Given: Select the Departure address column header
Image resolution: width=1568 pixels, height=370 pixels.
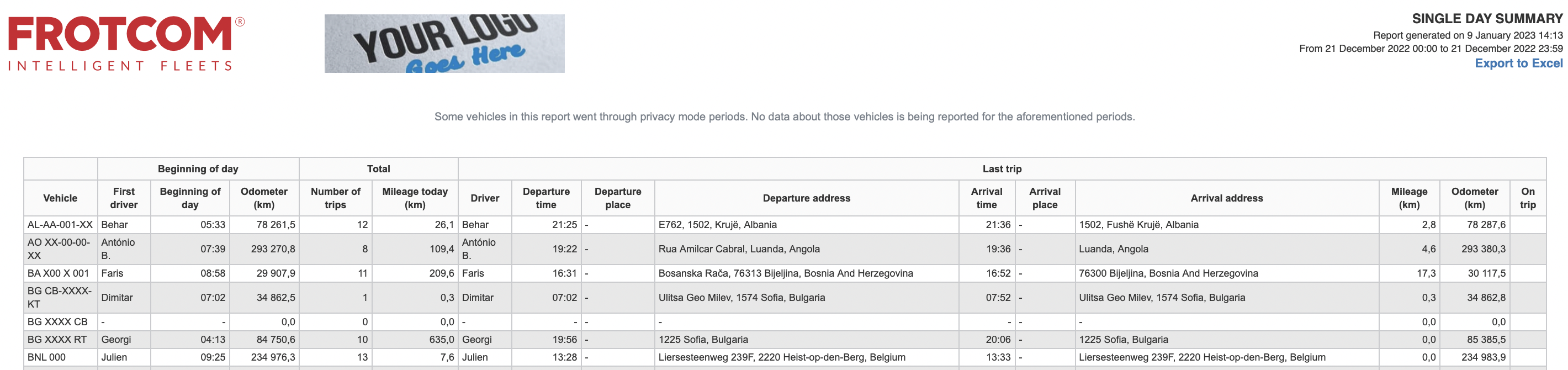Looking at the screenshot, I should [x=807, y=198].
